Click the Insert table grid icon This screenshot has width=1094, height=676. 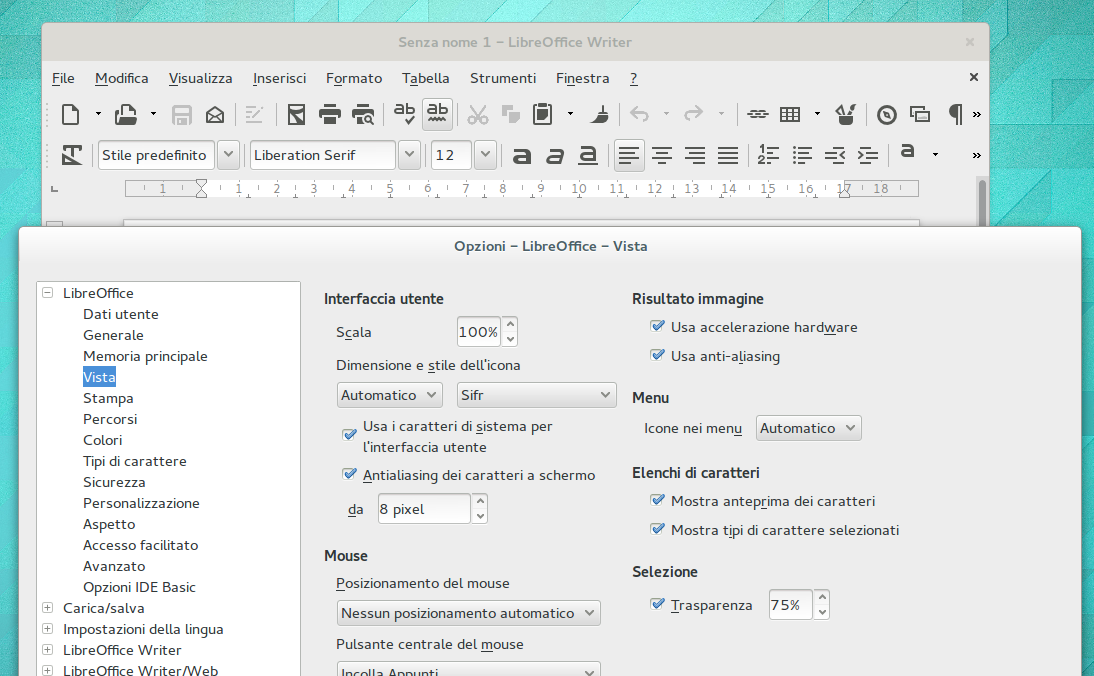[x=790, y=114]
